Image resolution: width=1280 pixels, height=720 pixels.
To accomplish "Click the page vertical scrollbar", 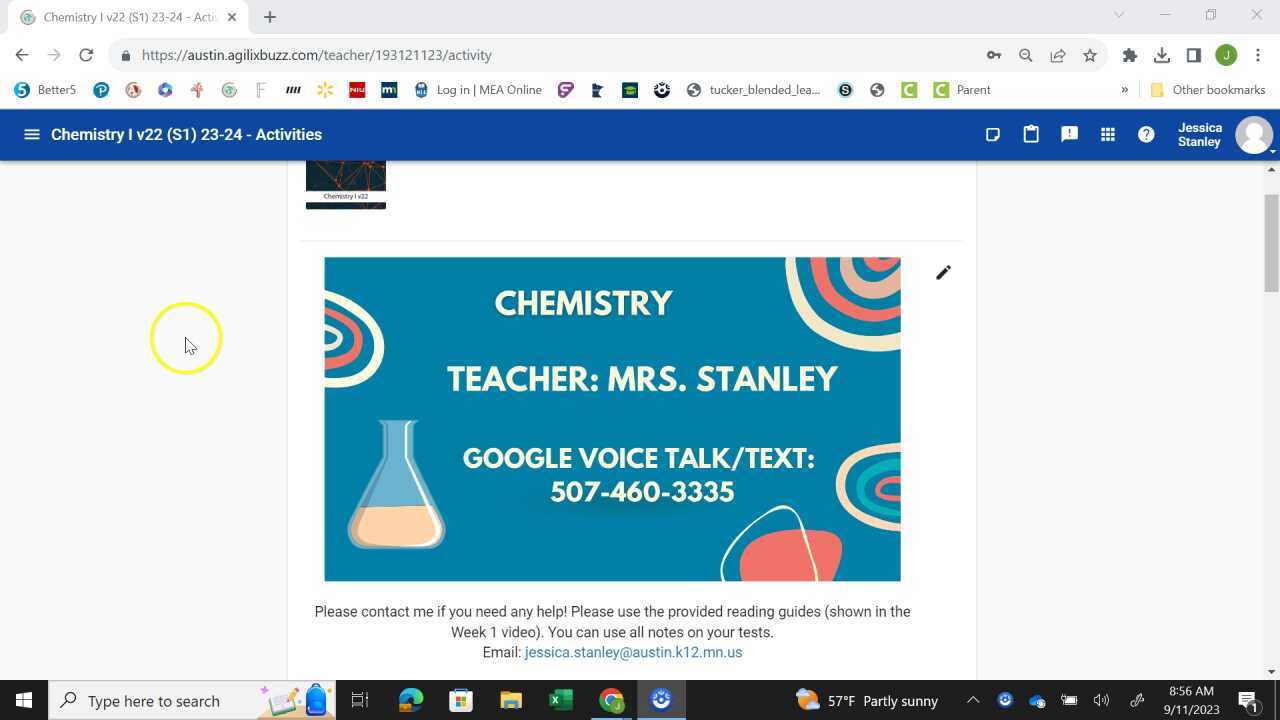I will pos(1272,240).
